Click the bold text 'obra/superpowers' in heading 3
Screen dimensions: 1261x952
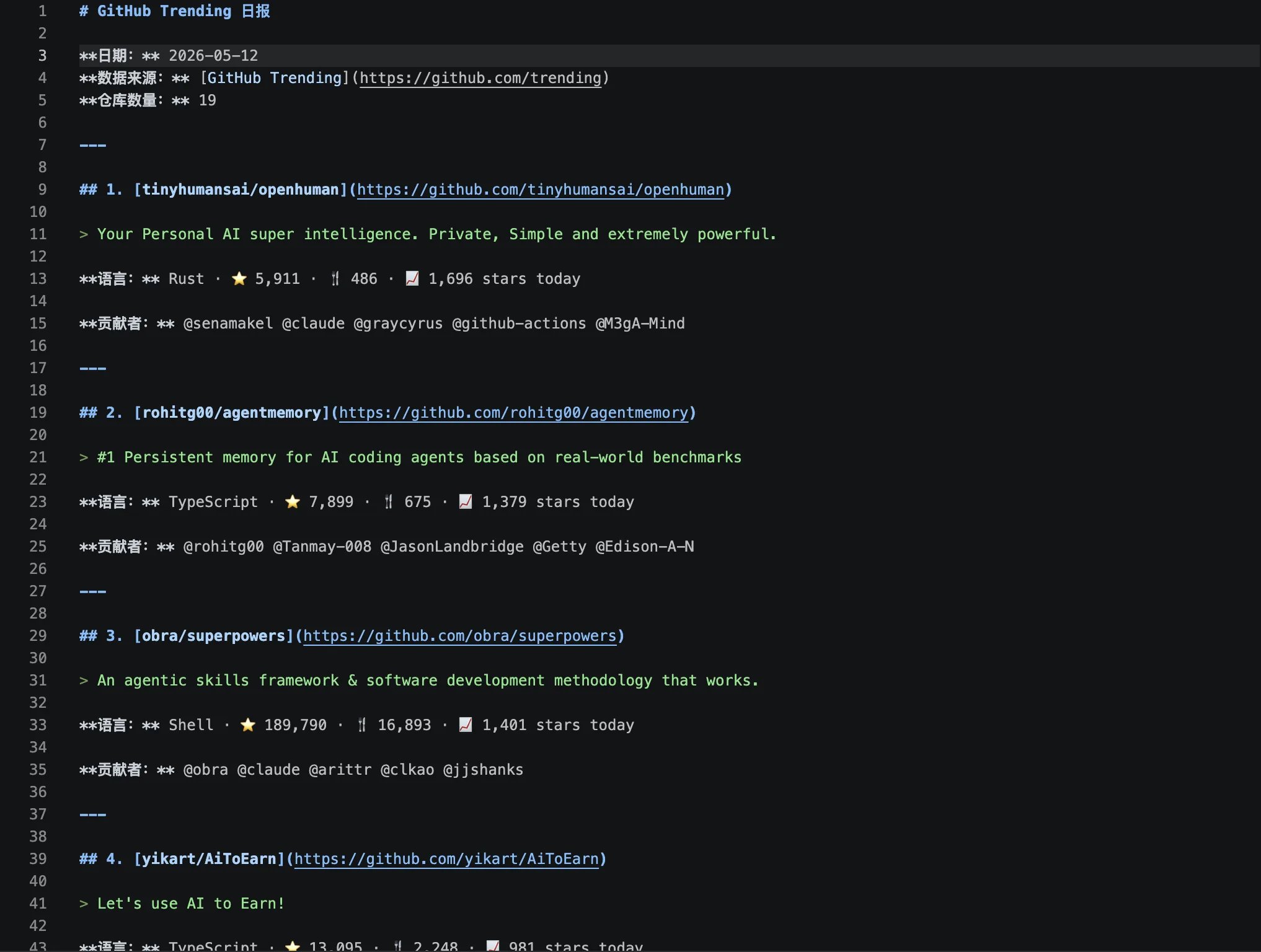point(214,636)
